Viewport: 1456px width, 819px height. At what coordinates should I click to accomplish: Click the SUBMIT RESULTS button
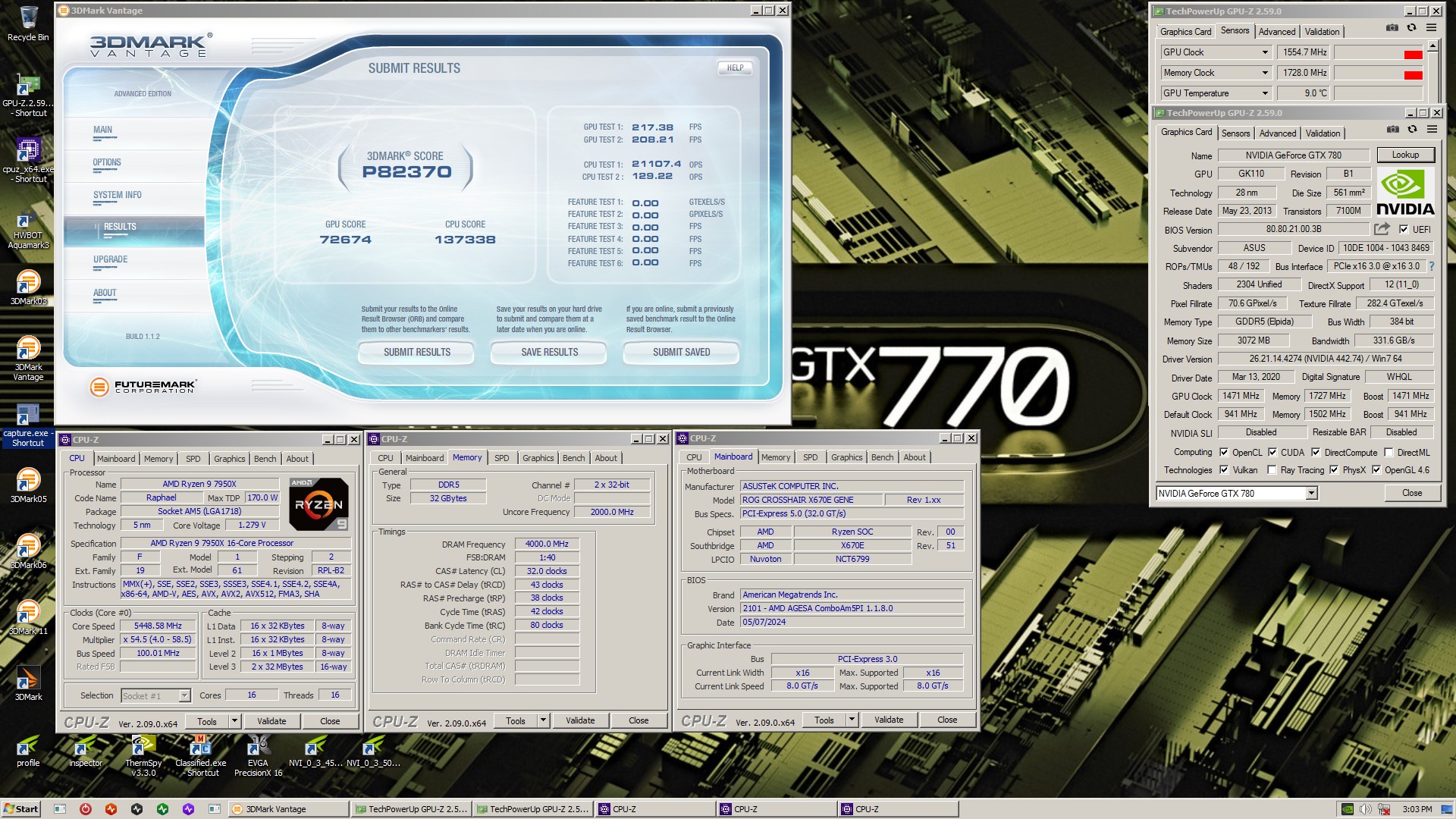[x=416, y=353]
